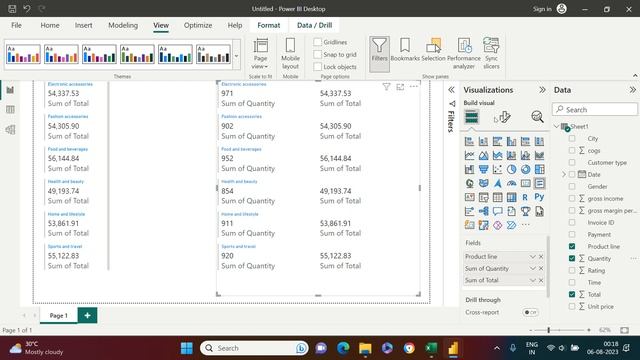Open the Performance analyzer pane
Screen dimensions: 640x360
pos(464,53)
